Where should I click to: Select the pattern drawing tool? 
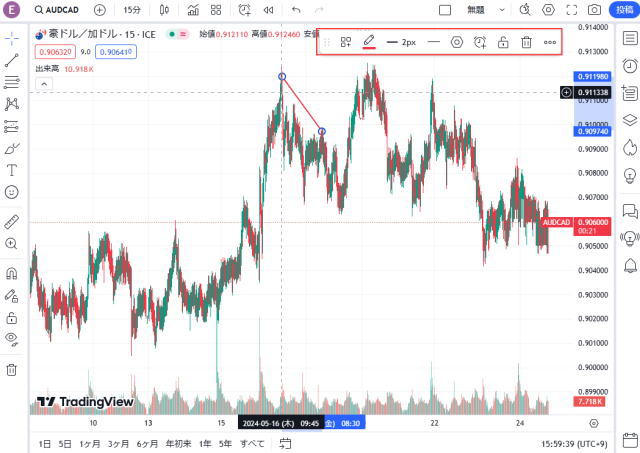point(12,104)
